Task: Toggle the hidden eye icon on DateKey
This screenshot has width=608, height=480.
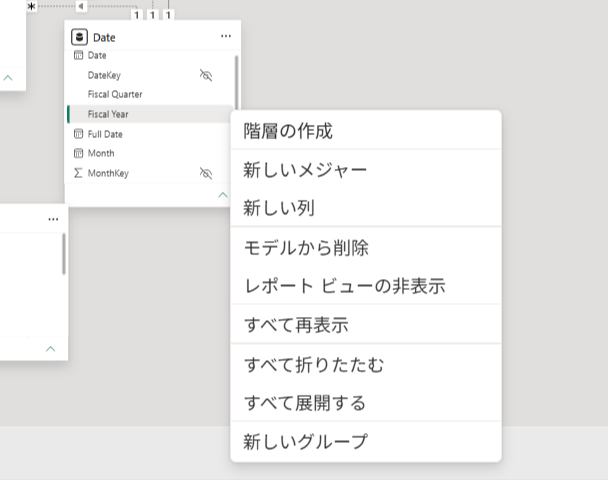Action: pyautogui.click(x=206, y=75)
